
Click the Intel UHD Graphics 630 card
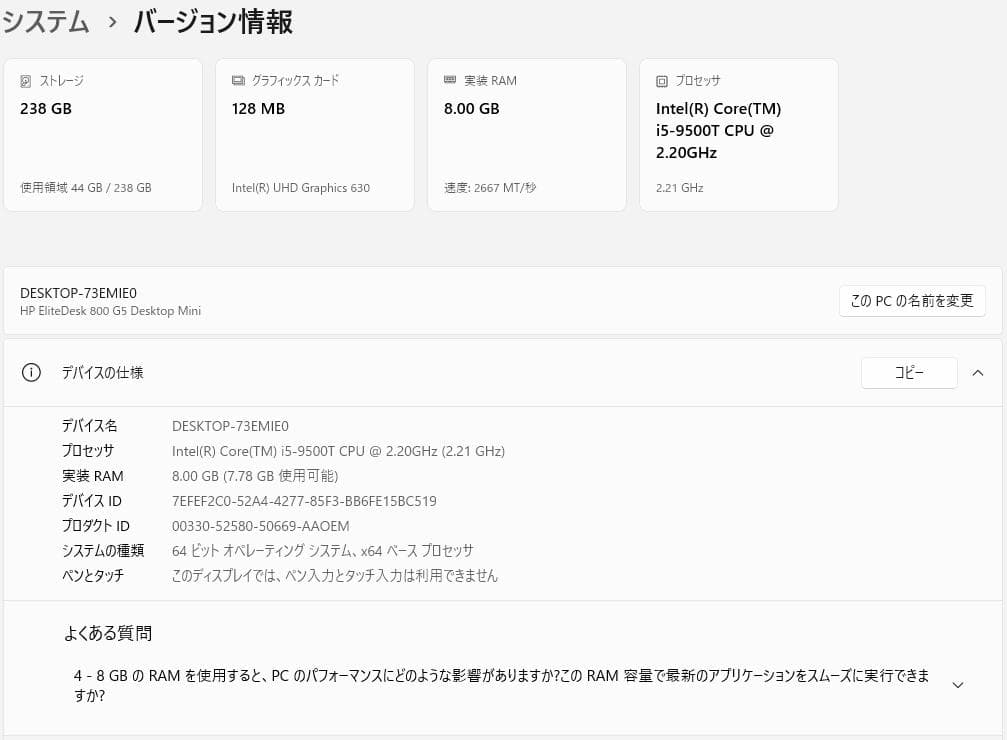click(x=315, y=134)
